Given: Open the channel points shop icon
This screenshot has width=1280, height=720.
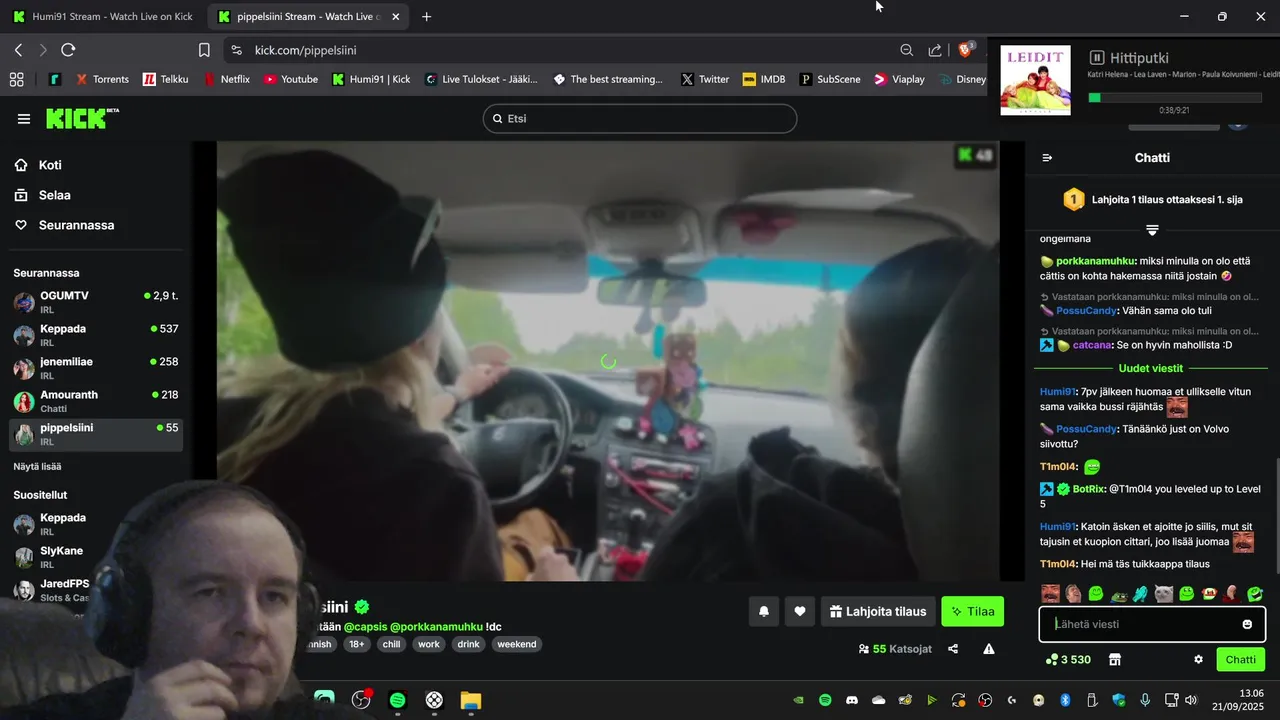Looking at the screenshot, I should [1115, 660].
